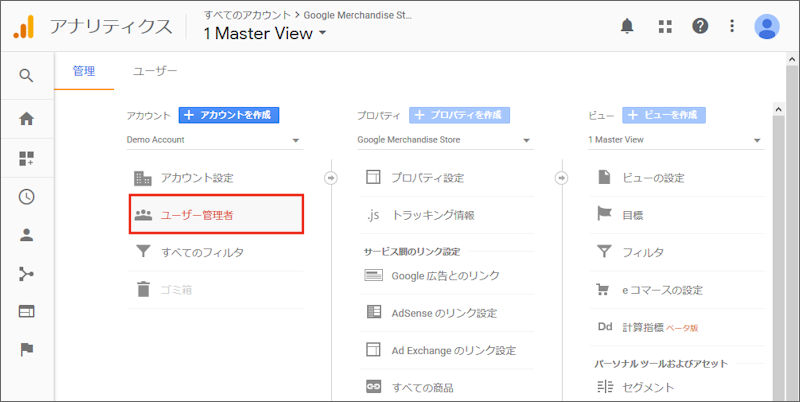
Task: Open Acquisition arrows icon in sidebar
Action: (x=27, y=274)
